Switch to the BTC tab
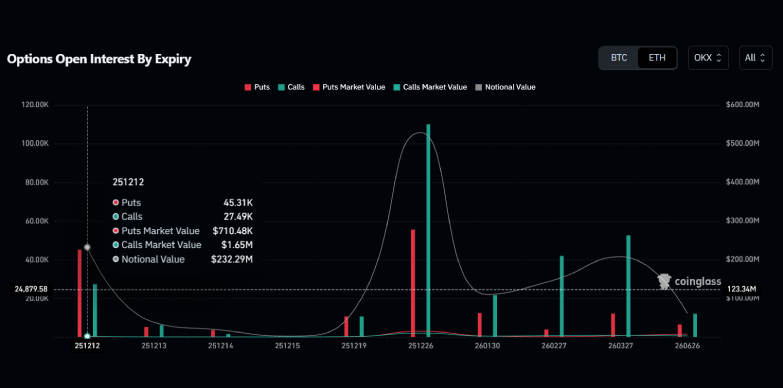 [619, 58]
